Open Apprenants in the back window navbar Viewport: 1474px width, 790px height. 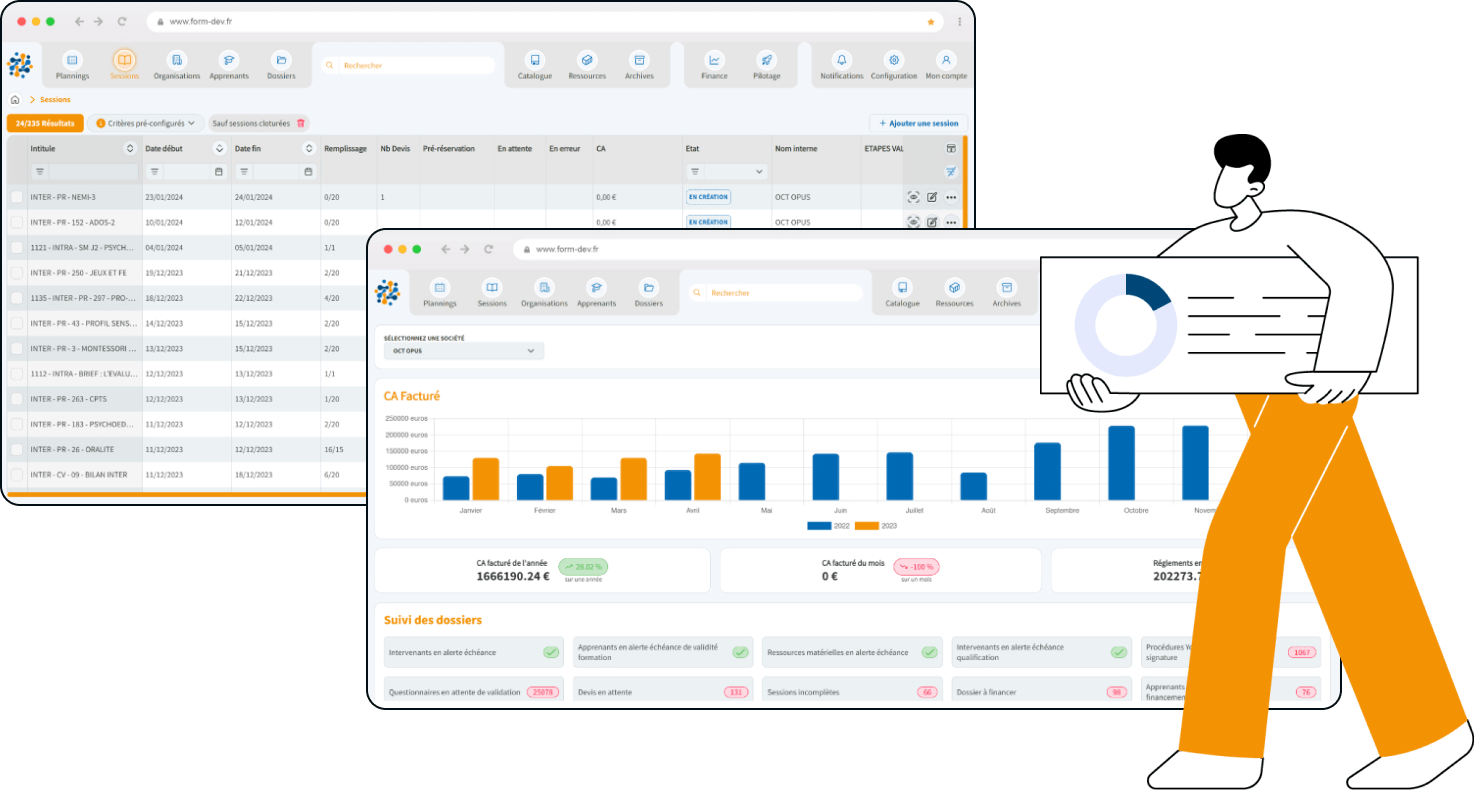point(229,65)
